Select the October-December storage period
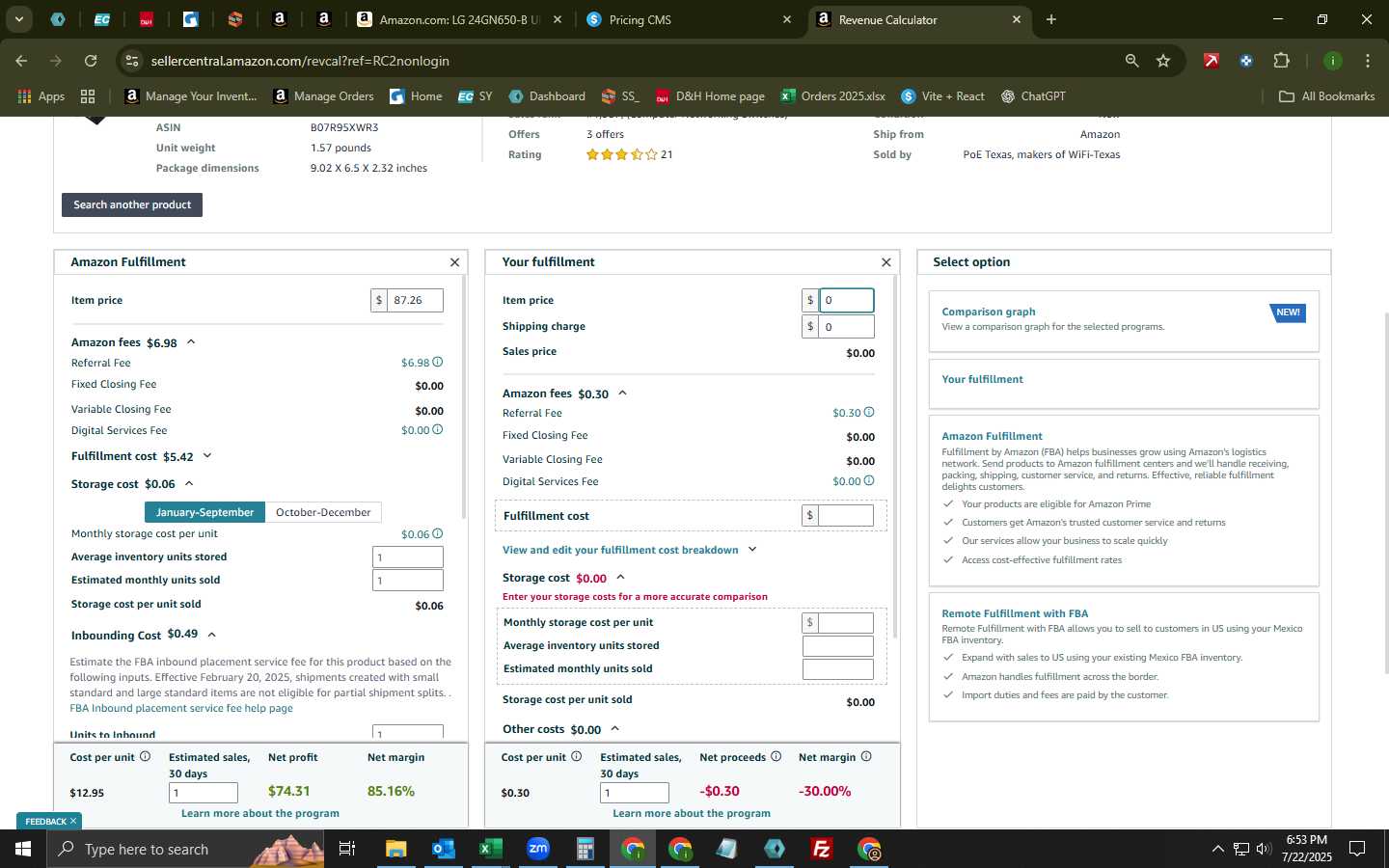 tap(323, 512)
